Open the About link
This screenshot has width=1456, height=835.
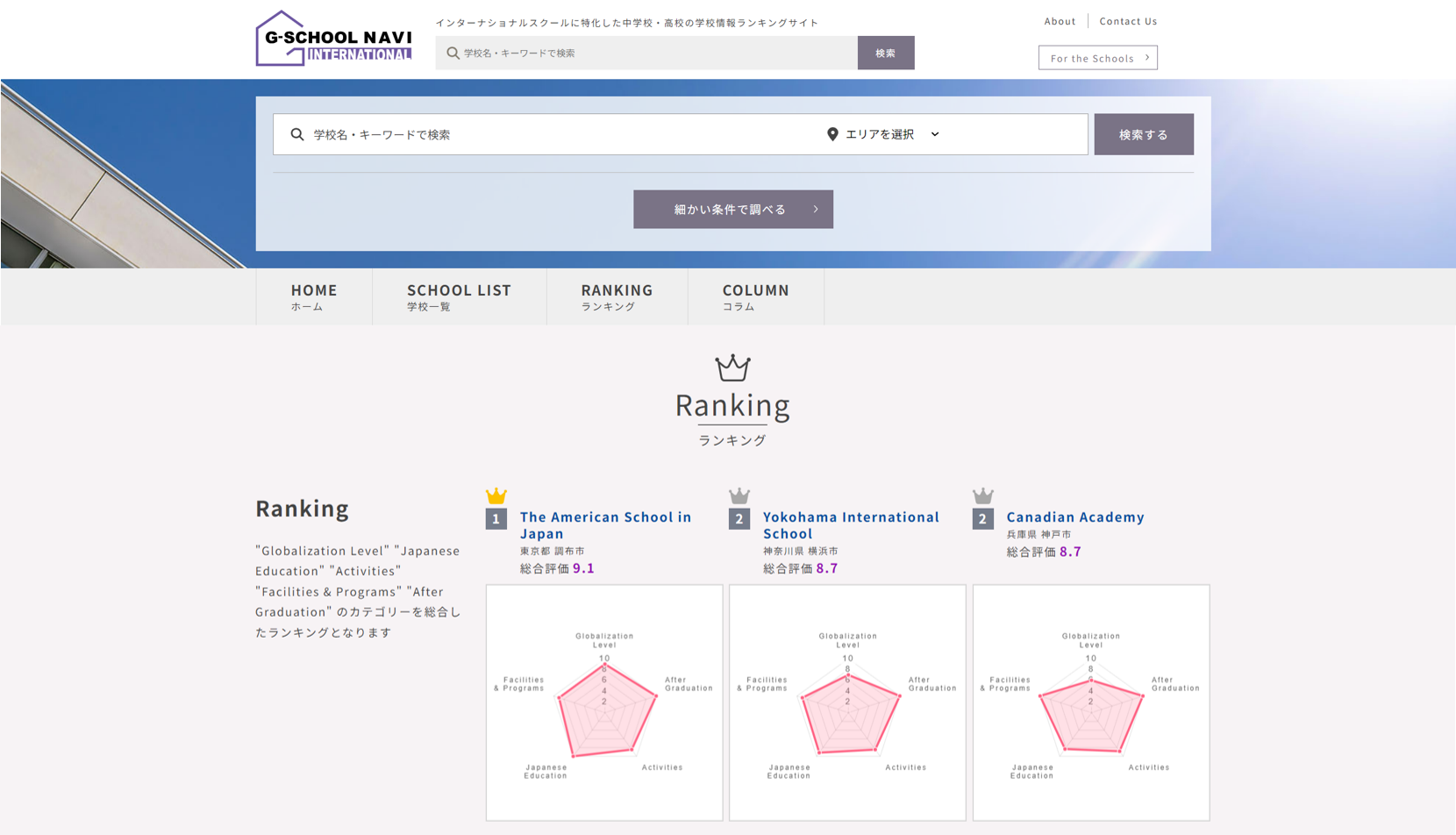tap(1060, 21)
